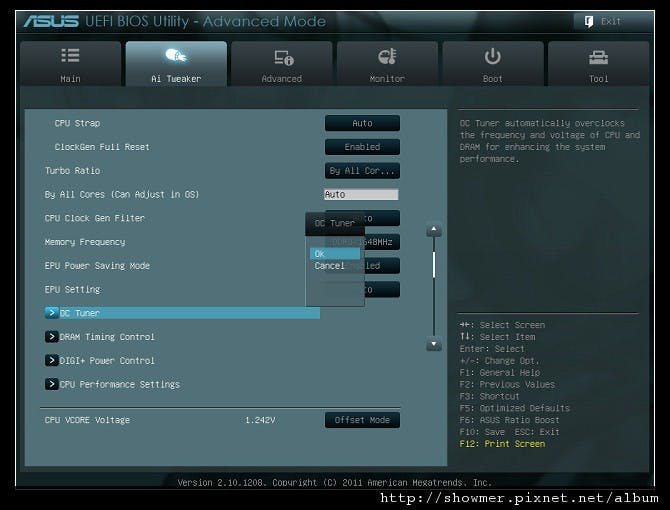Image resolution: width=670 pixels, height=510 pixels.
Task: Switch to the Tool tab
Action: point(598,64)
